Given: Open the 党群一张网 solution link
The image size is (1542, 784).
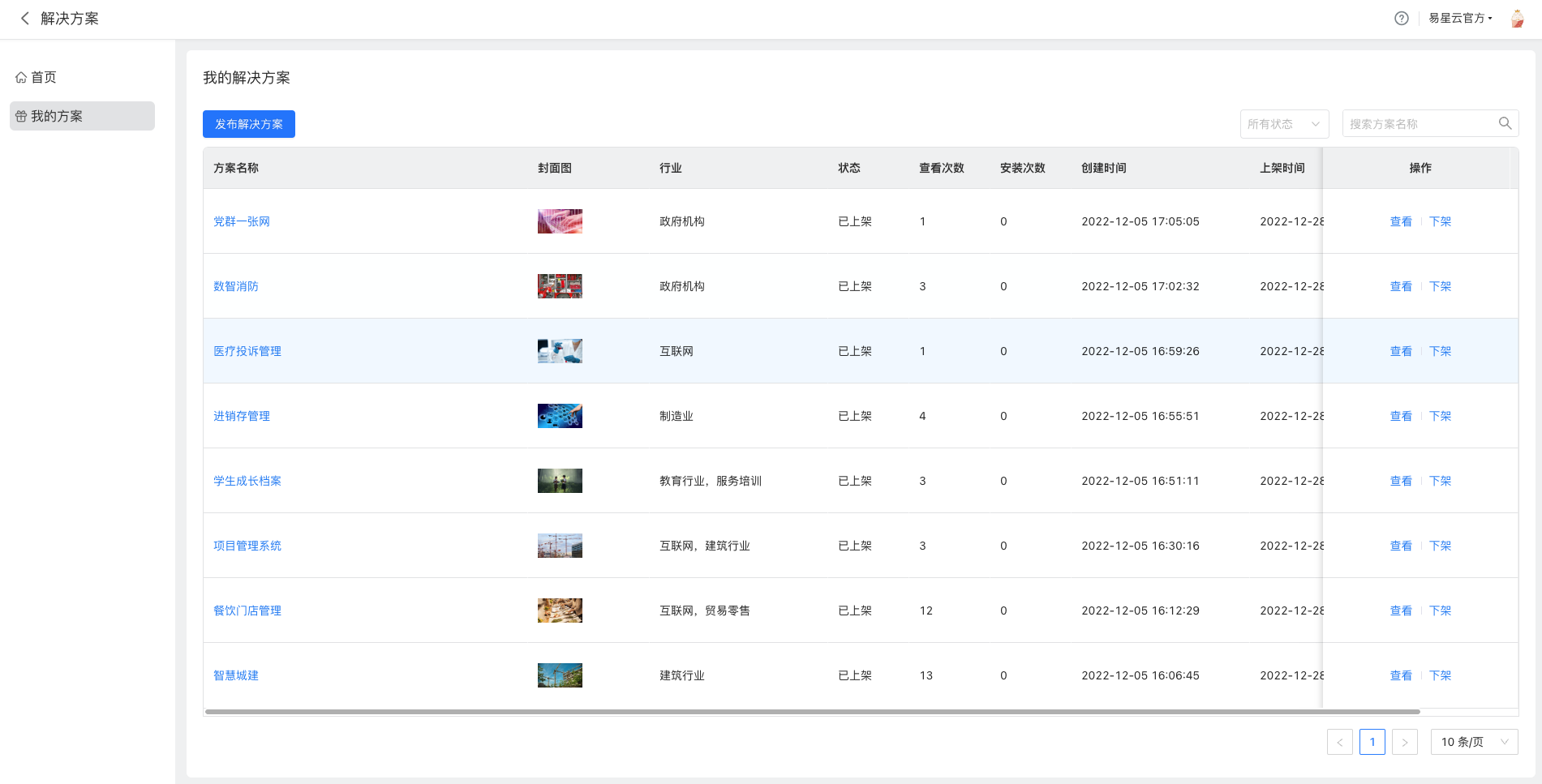Looking at the screenshot, I should [242, 221].
